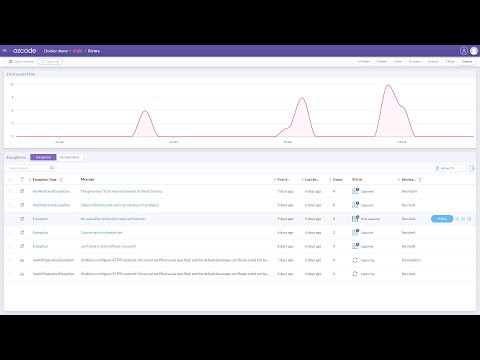Open 'No available rooms' message link
The width and height of the screenshot is (480, 360).
(113, 219)
